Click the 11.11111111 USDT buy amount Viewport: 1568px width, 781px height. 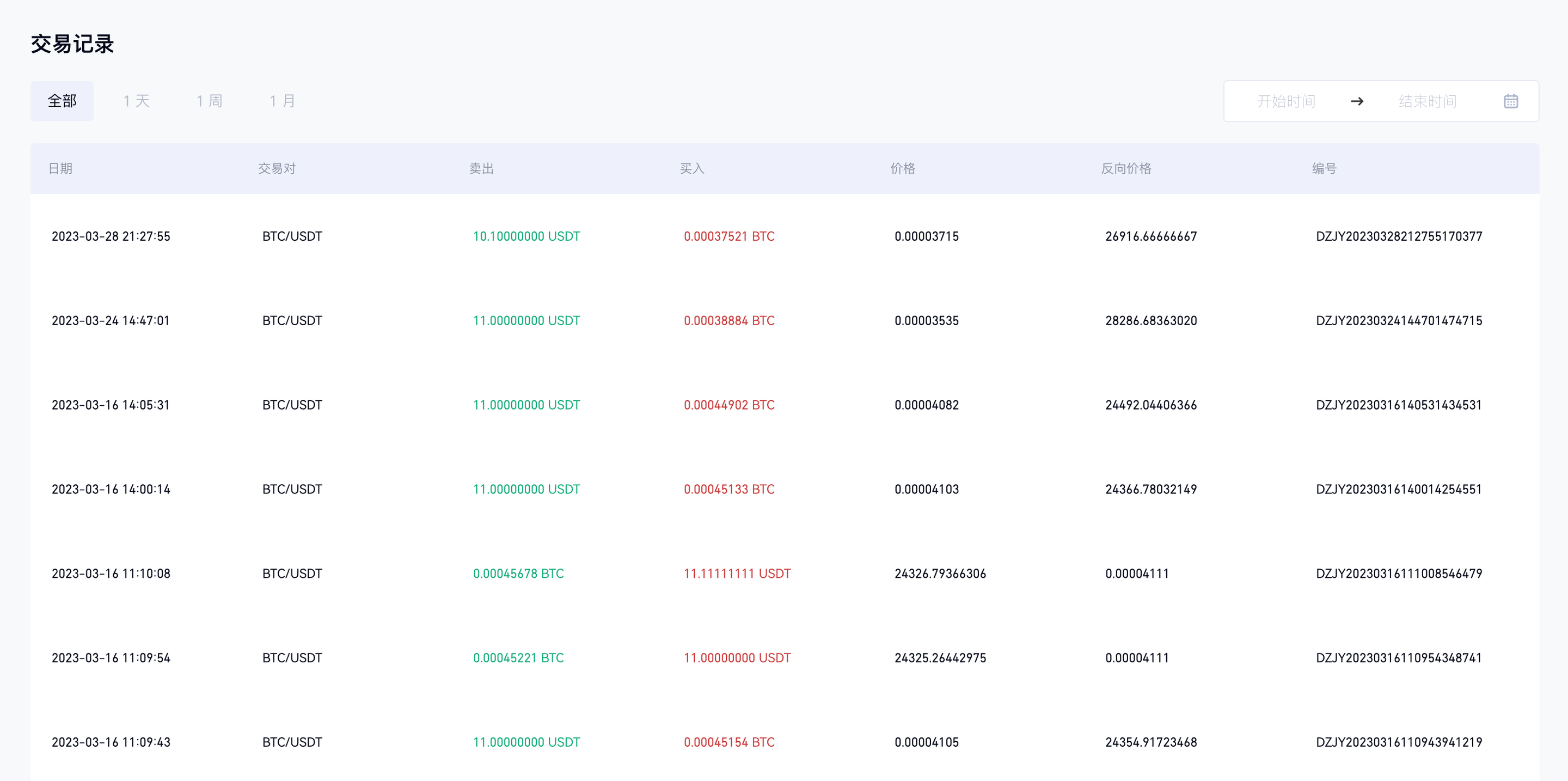point(737,573)
